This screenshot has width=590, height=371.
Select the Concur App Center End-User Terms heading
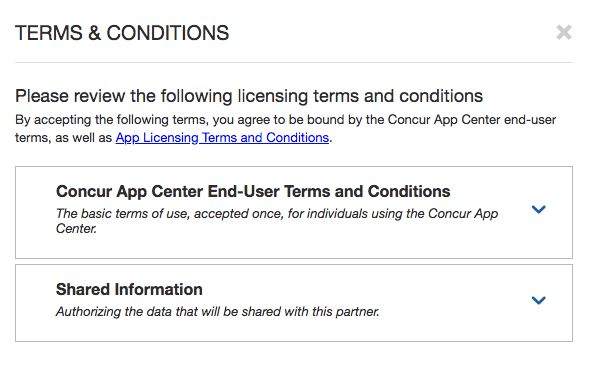(253, 191)
